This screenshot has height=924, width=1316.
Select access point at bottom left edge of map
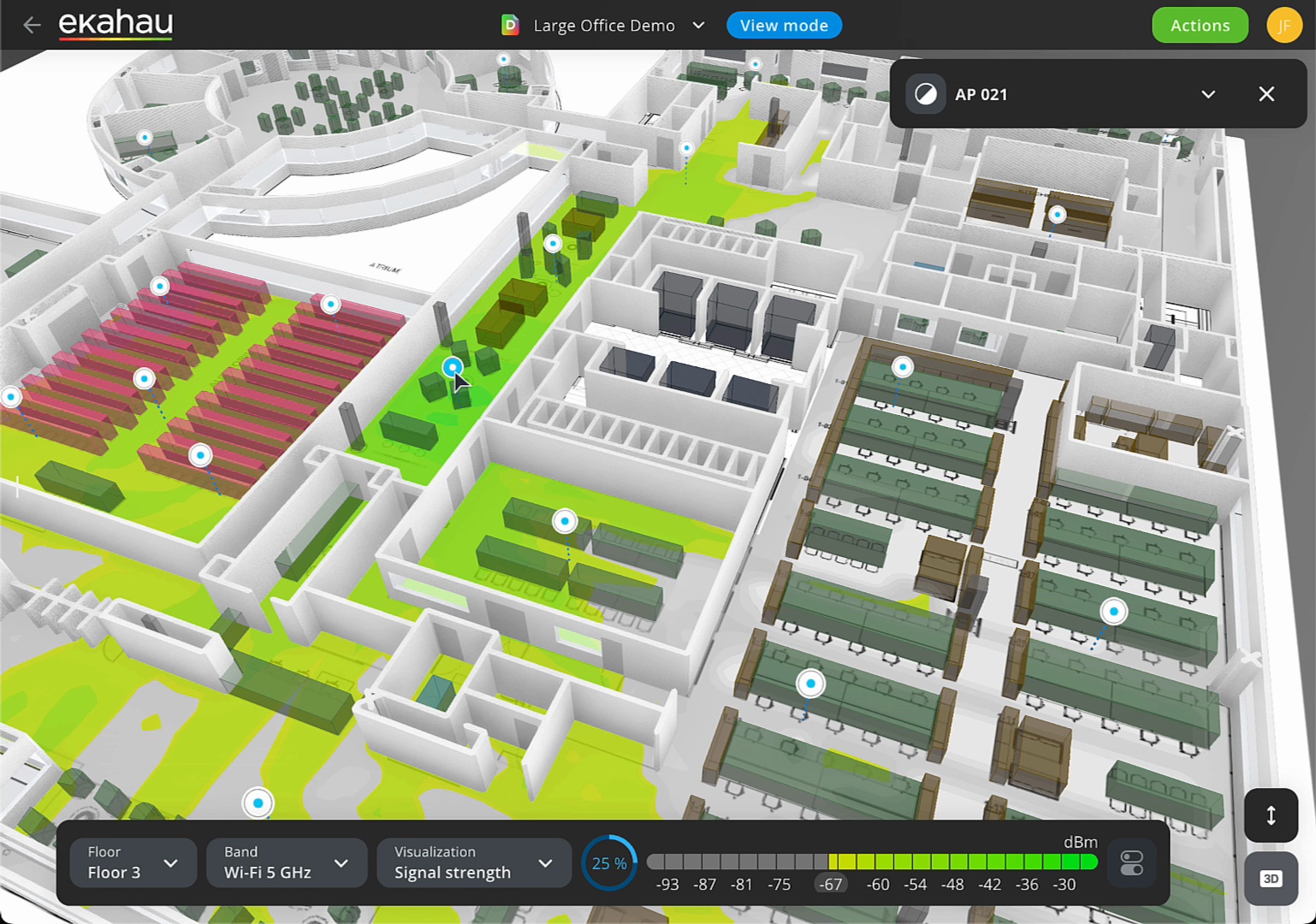(11, 397)
